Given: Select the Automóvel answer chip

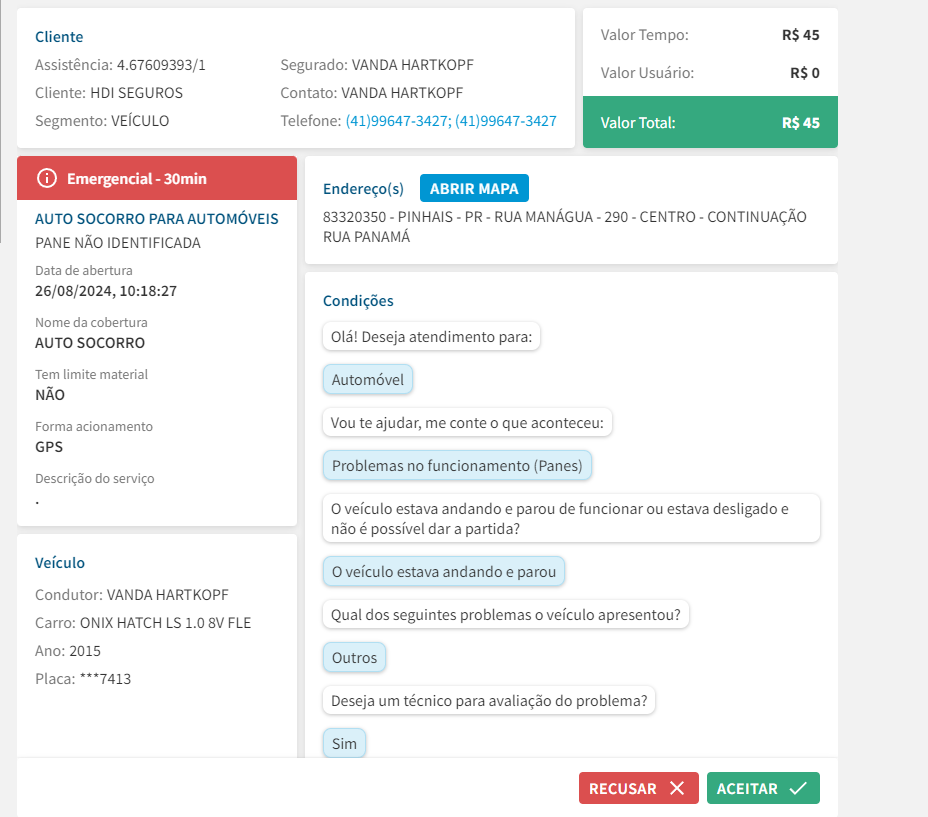Looking at the screenshot, I should (368, 379).
